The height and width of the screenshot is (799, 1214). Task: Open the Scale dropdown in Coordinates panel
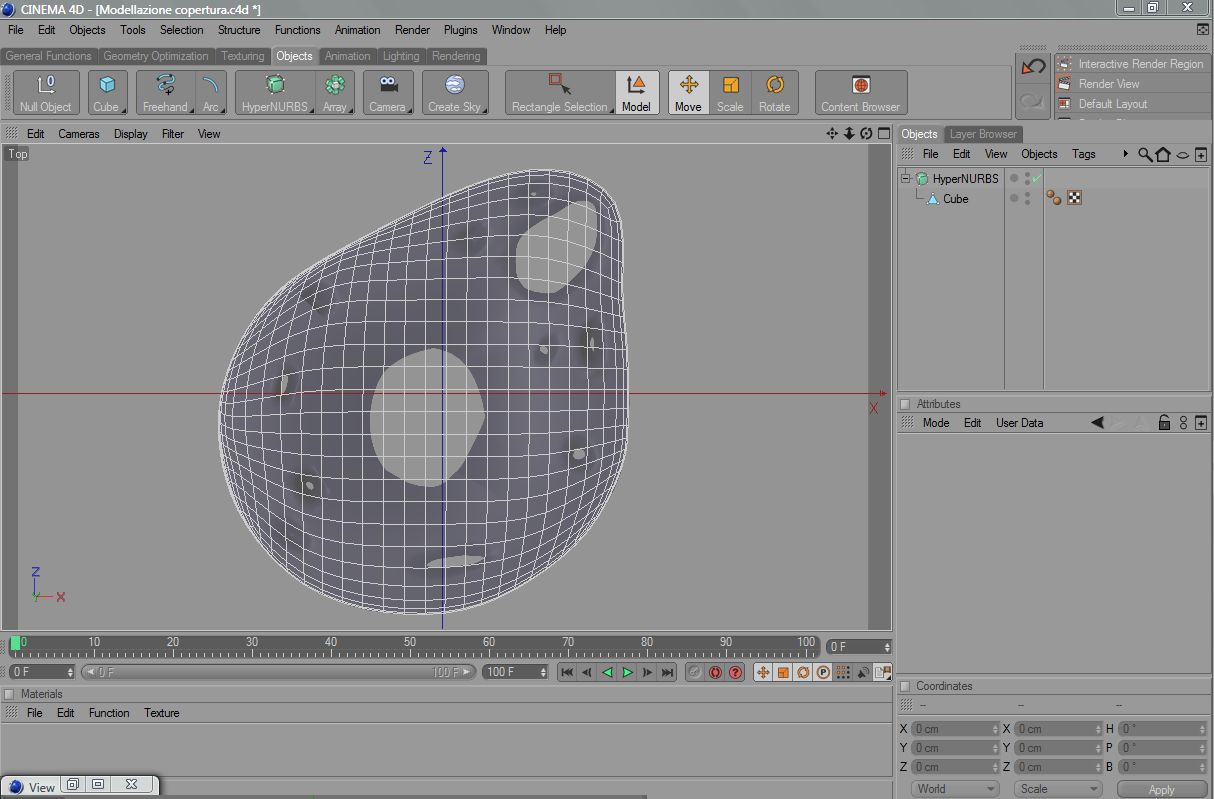tap(1056, 789)
